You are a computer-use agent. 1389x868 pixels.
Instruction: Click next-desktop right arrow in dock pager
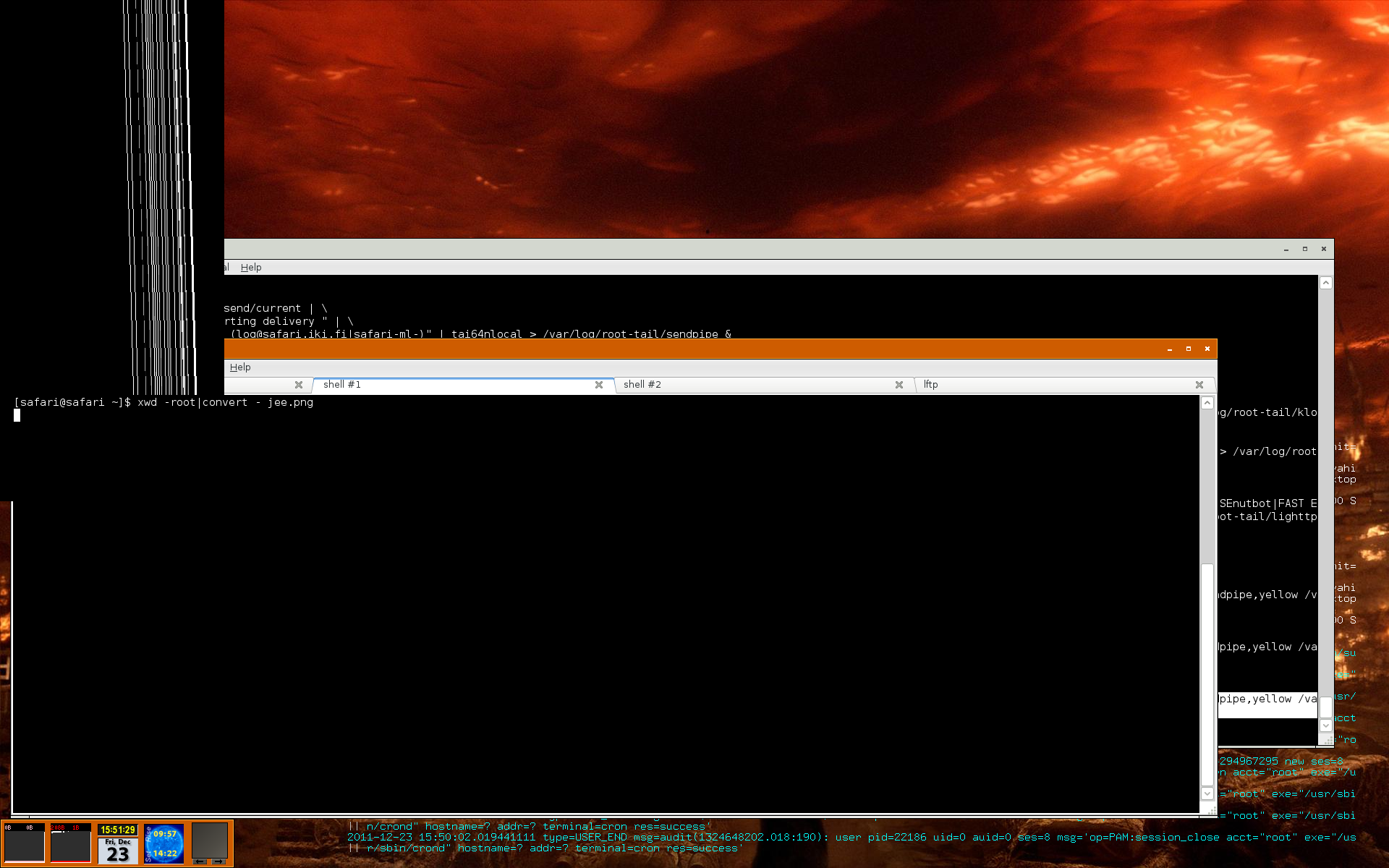(218, 861)
